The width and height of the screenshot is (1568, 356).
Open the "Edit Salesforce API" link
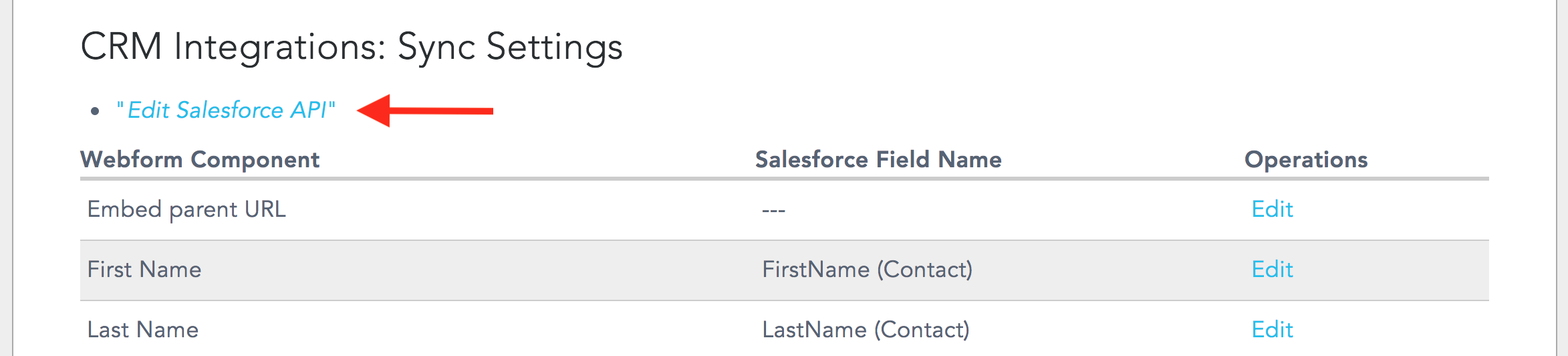226,110
